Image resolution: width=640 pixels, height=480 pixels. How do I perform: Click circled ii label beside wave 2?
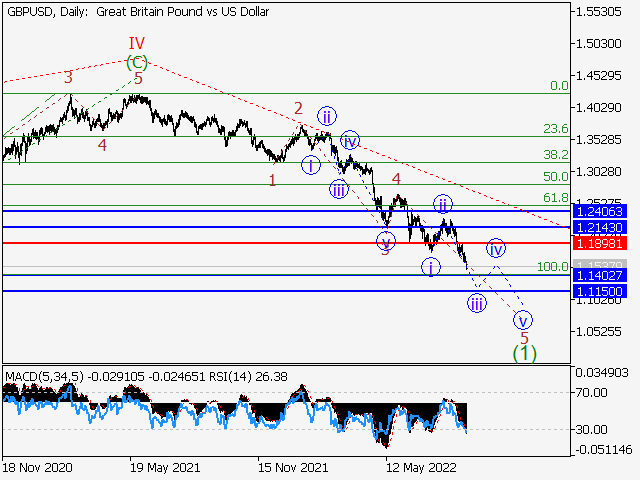point(327,116)
